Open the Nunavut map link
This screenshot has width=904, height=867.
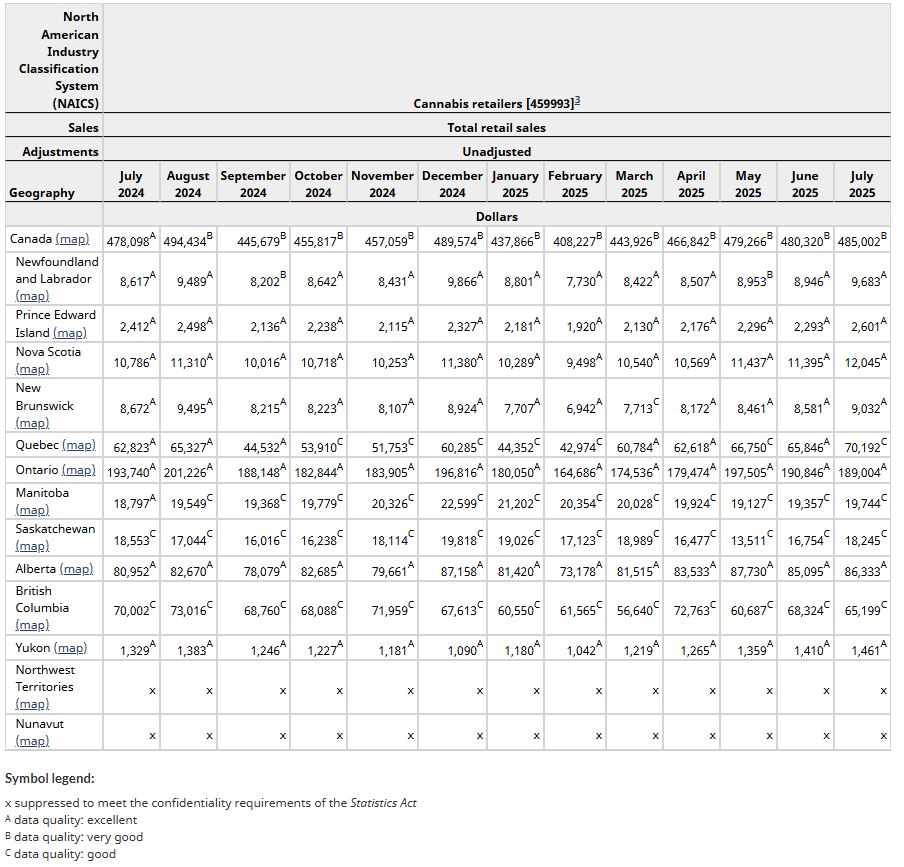[32, 741]
